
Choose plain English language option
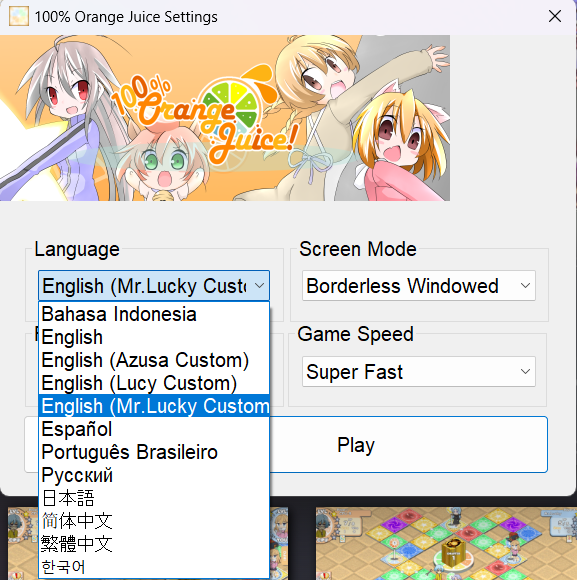[154, 337]
